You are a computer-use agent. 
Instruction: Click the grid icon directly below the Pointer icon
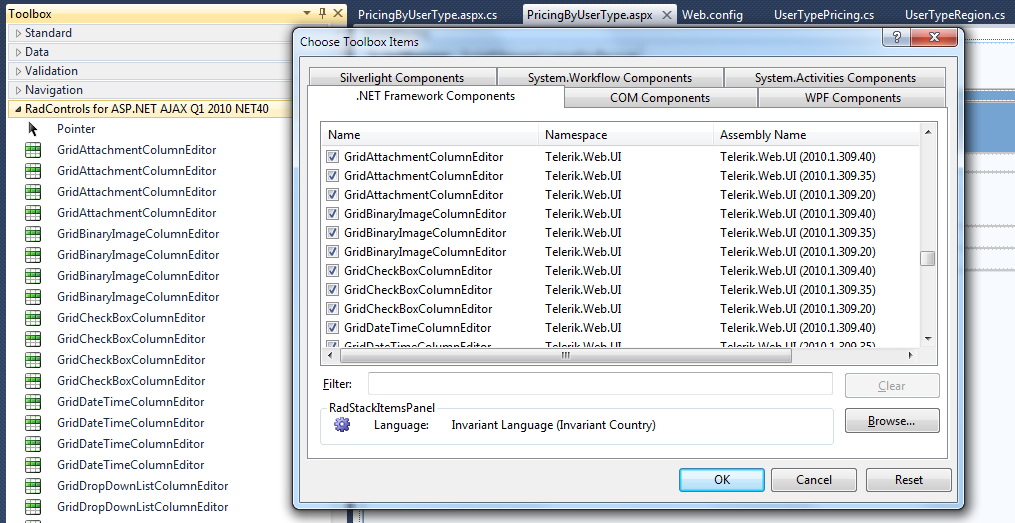pos(32,150)
